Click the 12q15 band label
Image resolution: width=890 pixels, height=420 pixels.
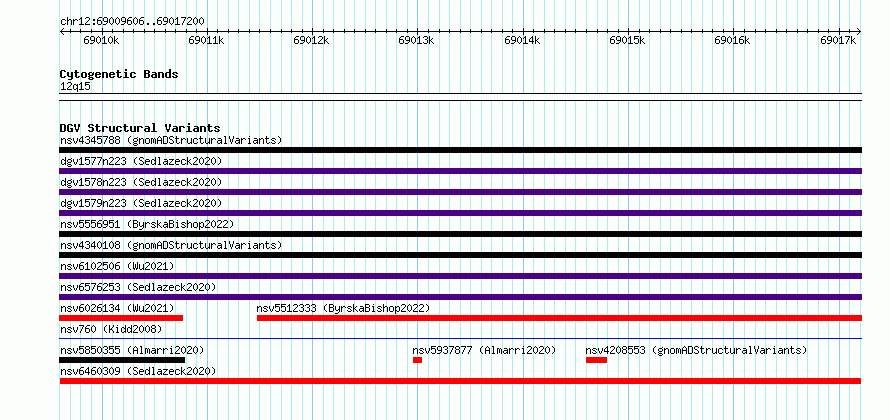[x=75, y=87]
